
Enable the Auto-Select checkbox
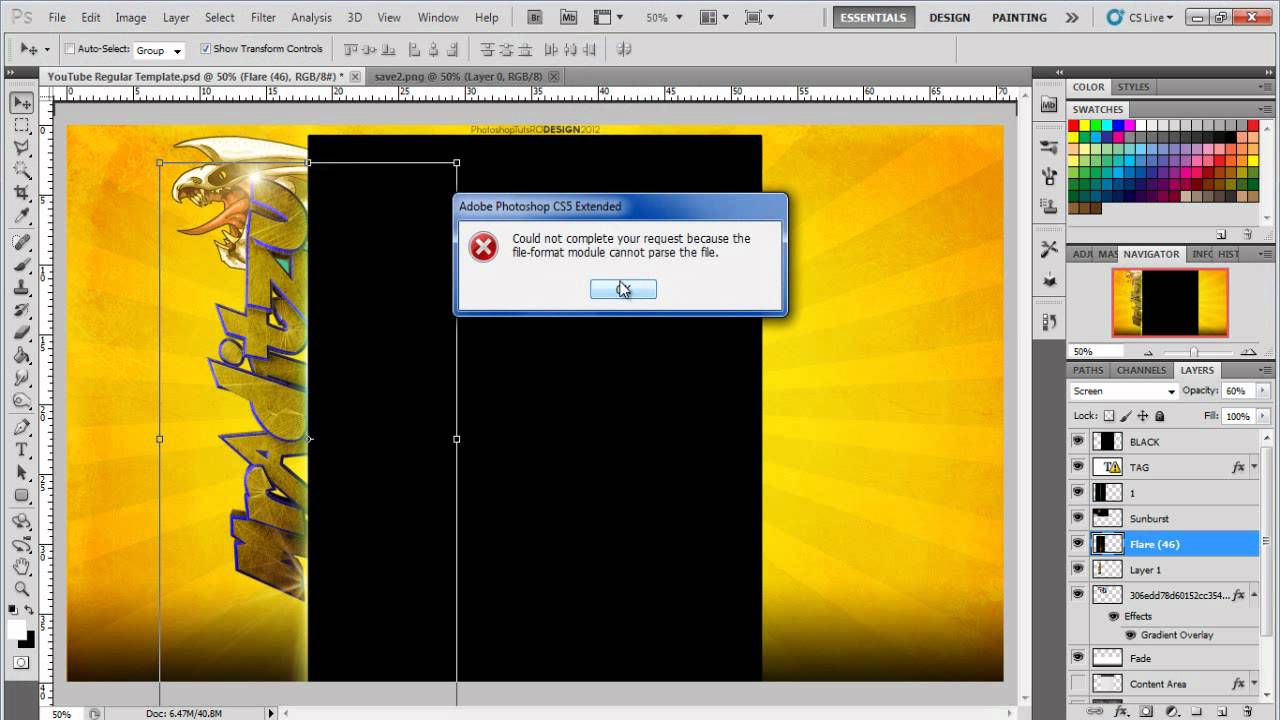70,49
